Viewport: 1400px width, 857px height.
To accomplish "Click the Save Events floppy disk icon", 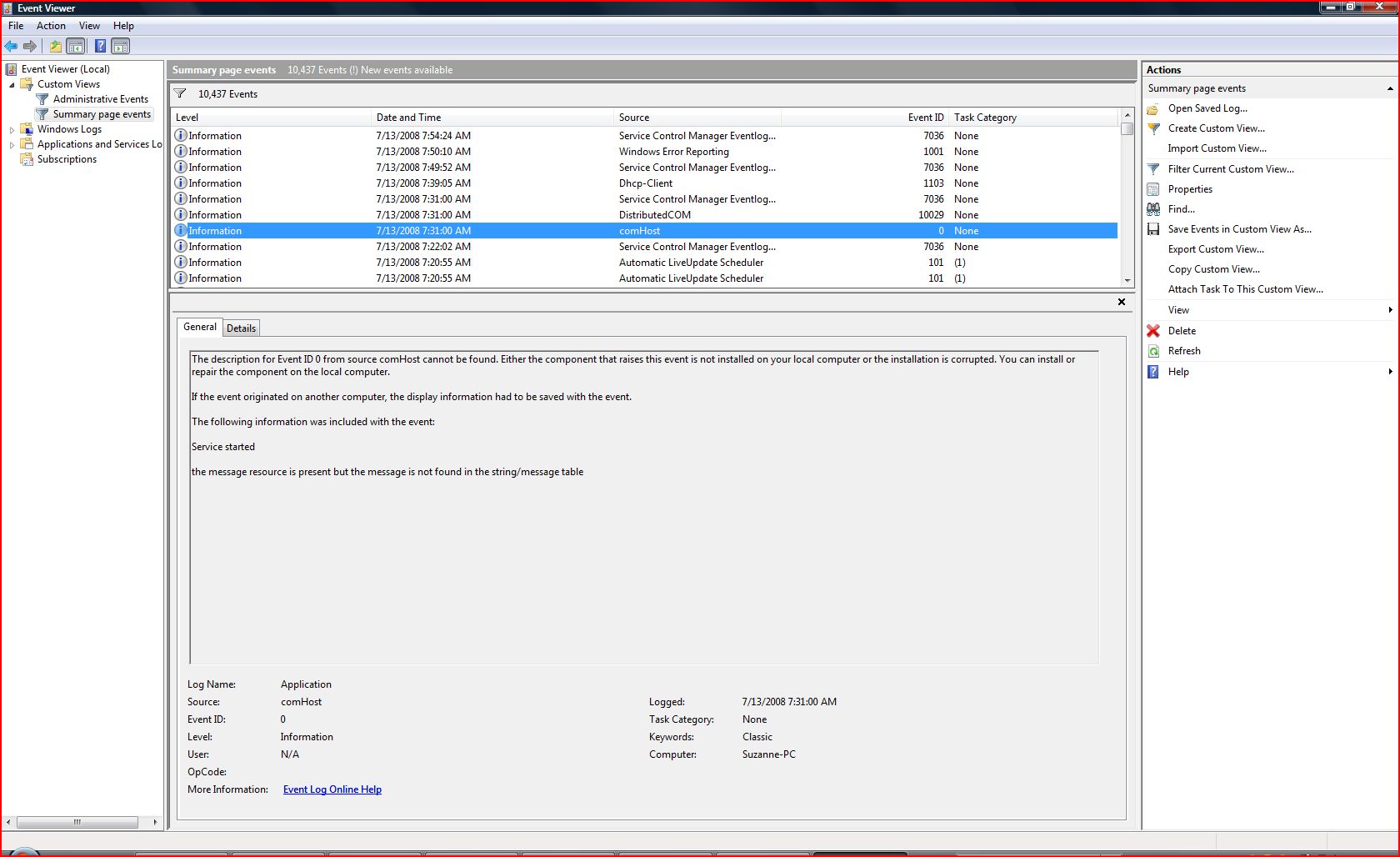I will click(x=1153, y=229).
